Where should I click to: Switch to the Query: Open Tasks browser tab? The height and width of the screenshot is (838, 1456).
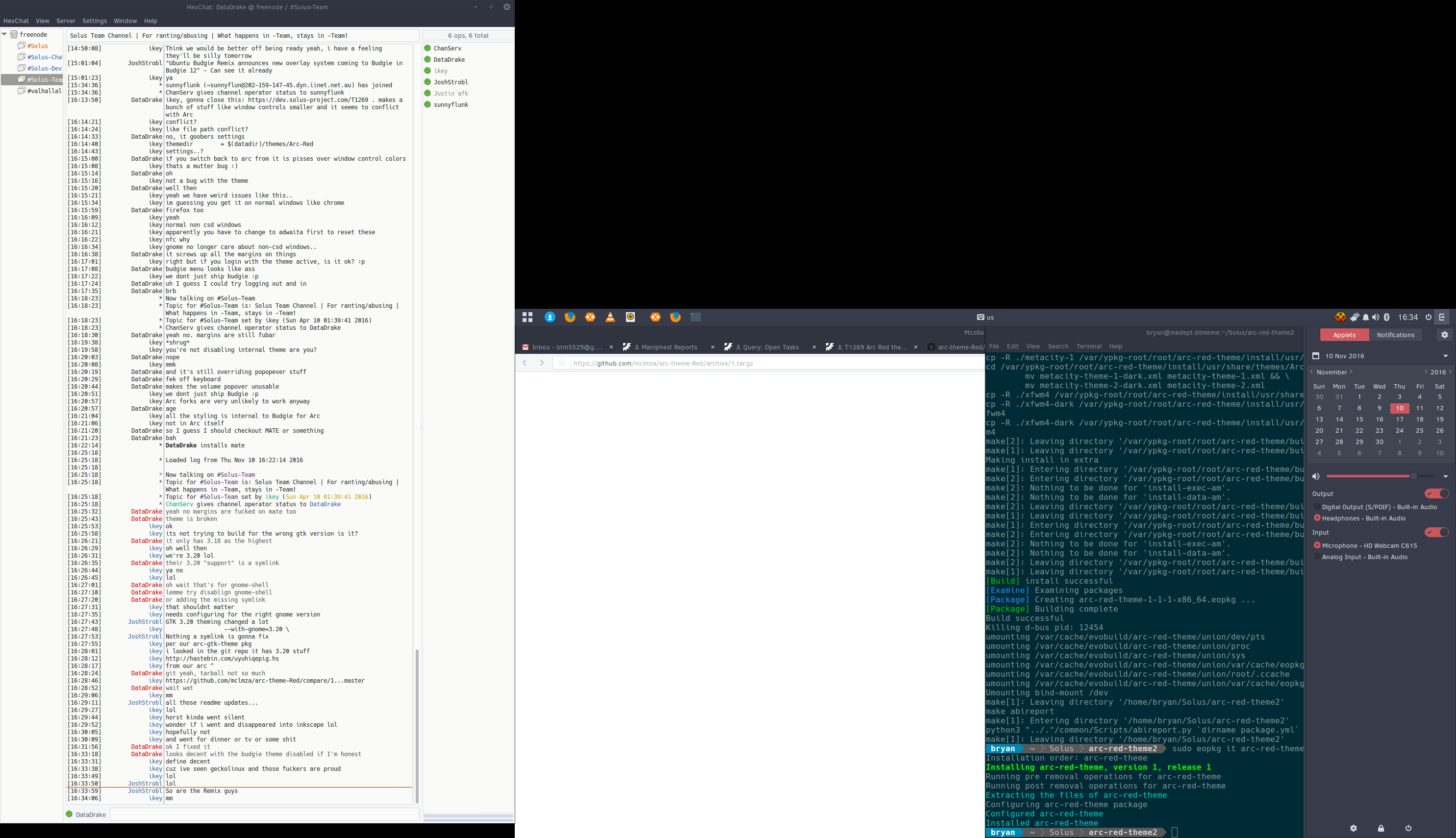click(x=770, y=347)
